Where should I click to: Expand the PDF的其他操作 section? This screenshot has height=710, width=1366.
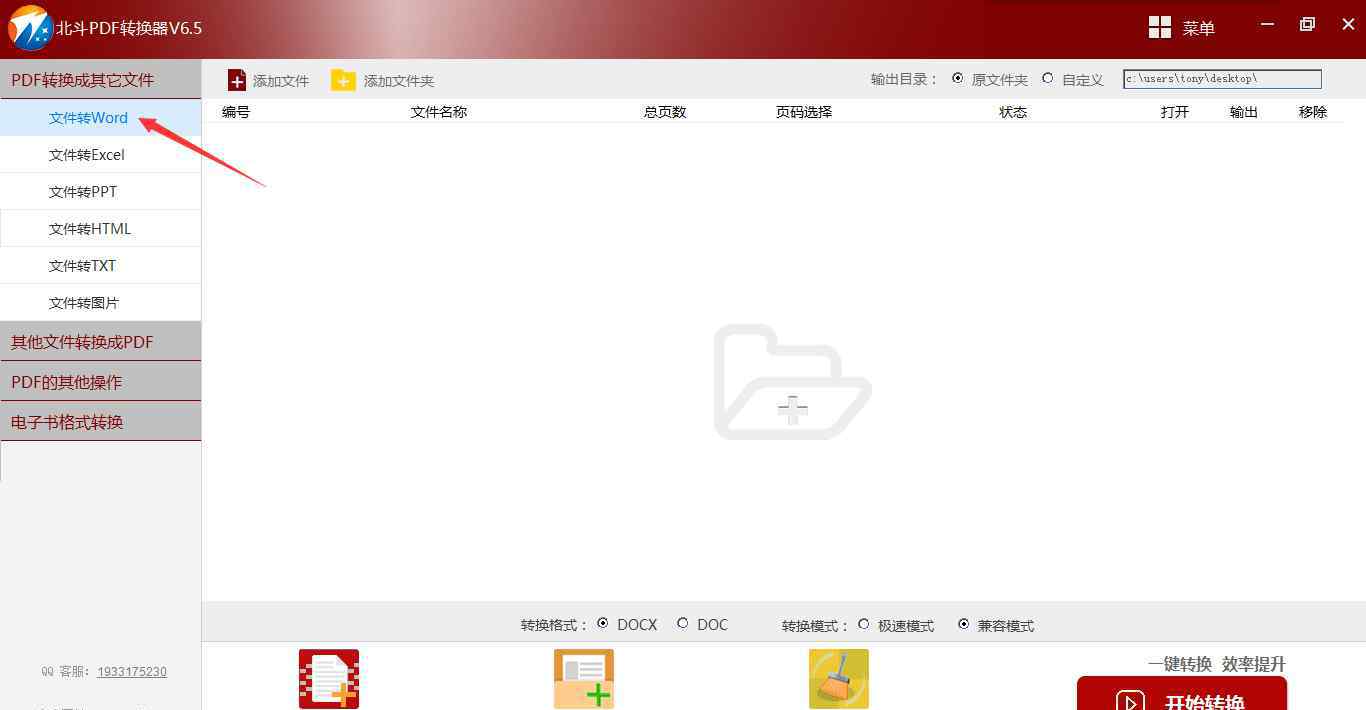coord(100,382)
